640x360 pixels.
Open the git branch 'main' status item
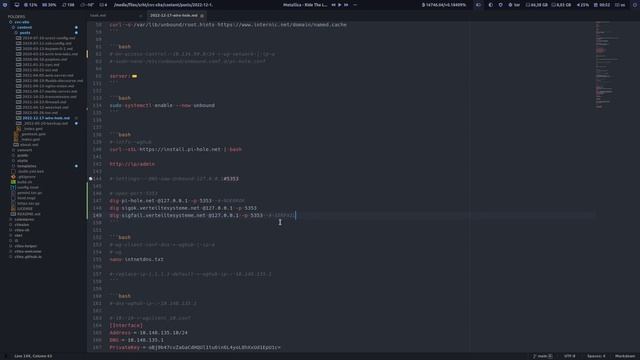tap(542, 356)
